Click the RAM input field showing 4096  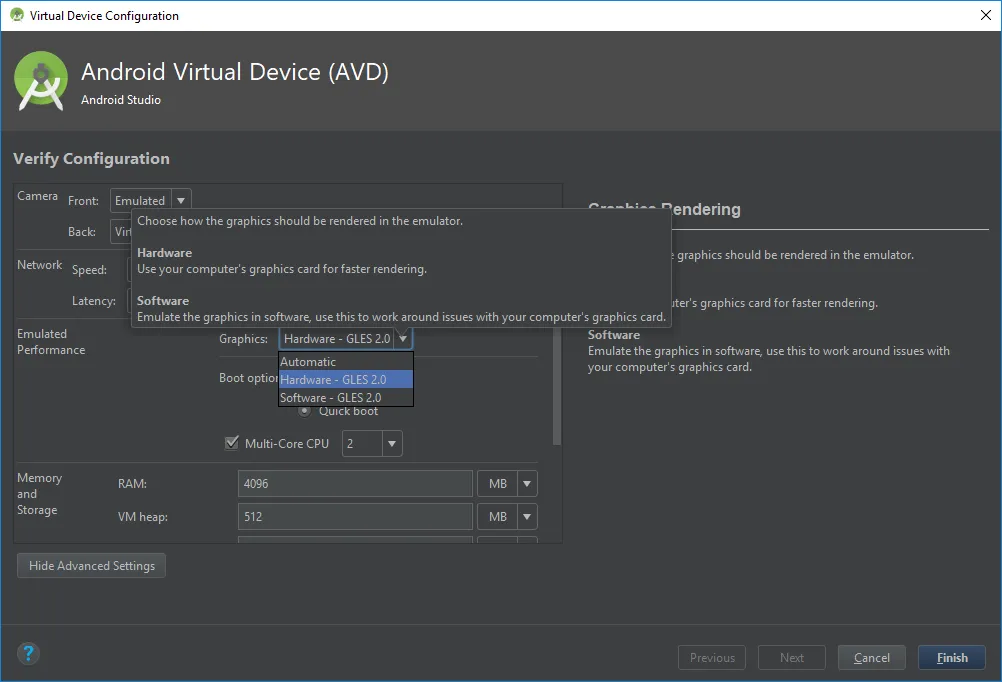coord(355,483)
